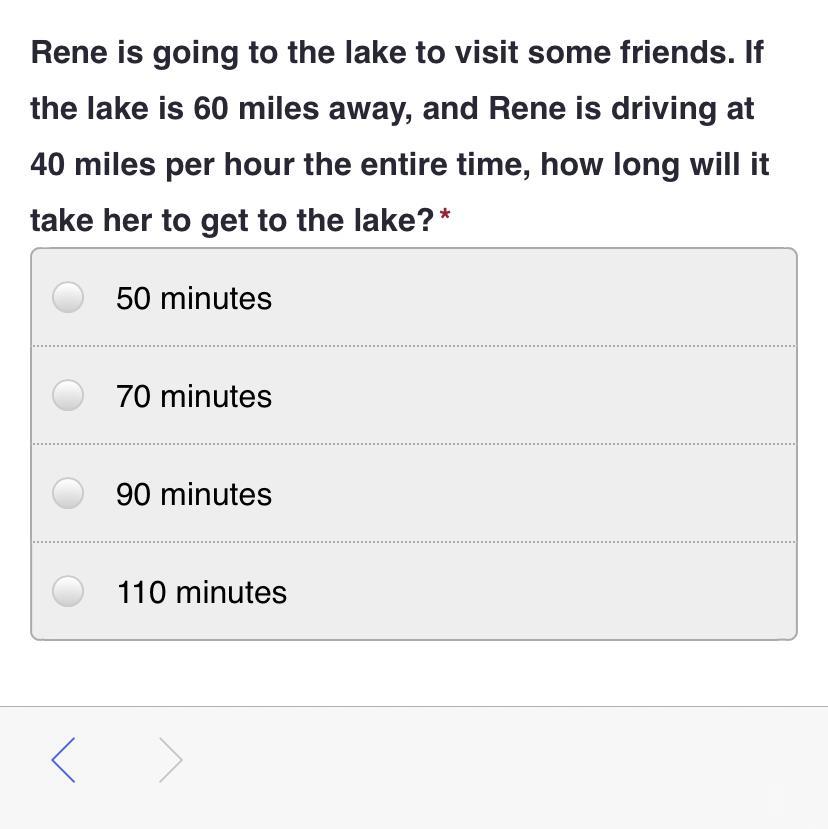
Task: Select the 50 minutes radio button
Action: tap(68, 297)
